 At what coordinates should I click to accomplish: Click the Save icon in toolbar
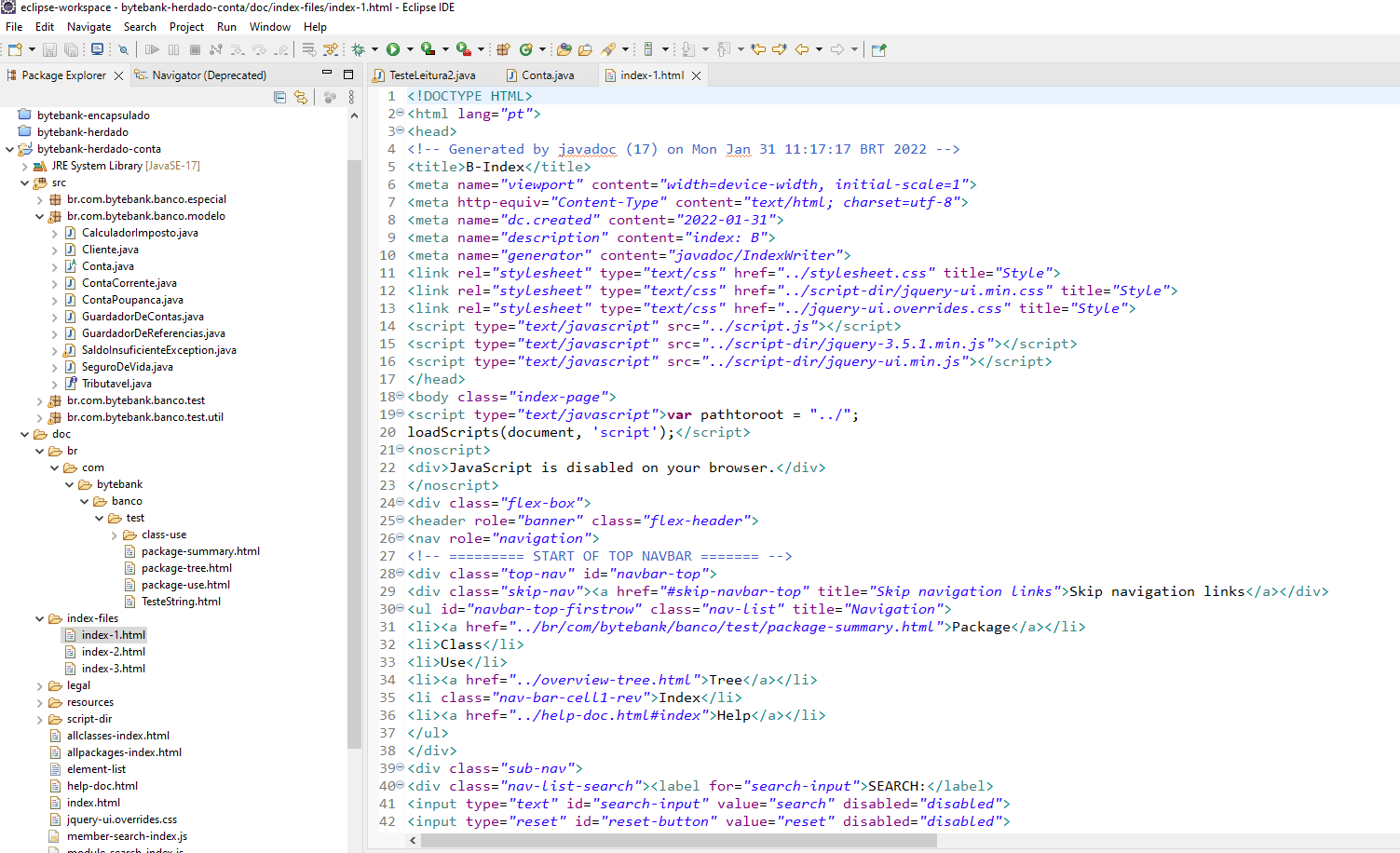[x=50, y=49]
